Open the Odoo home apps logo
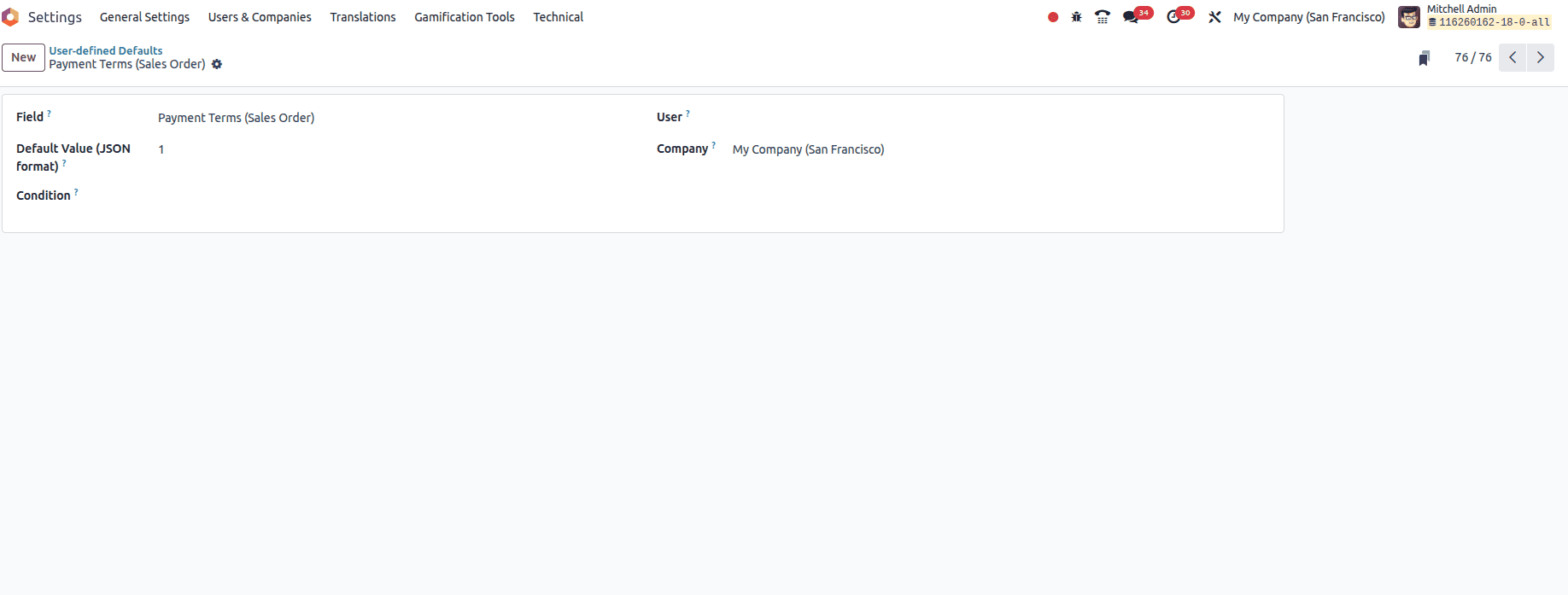 tap(10, 17)
